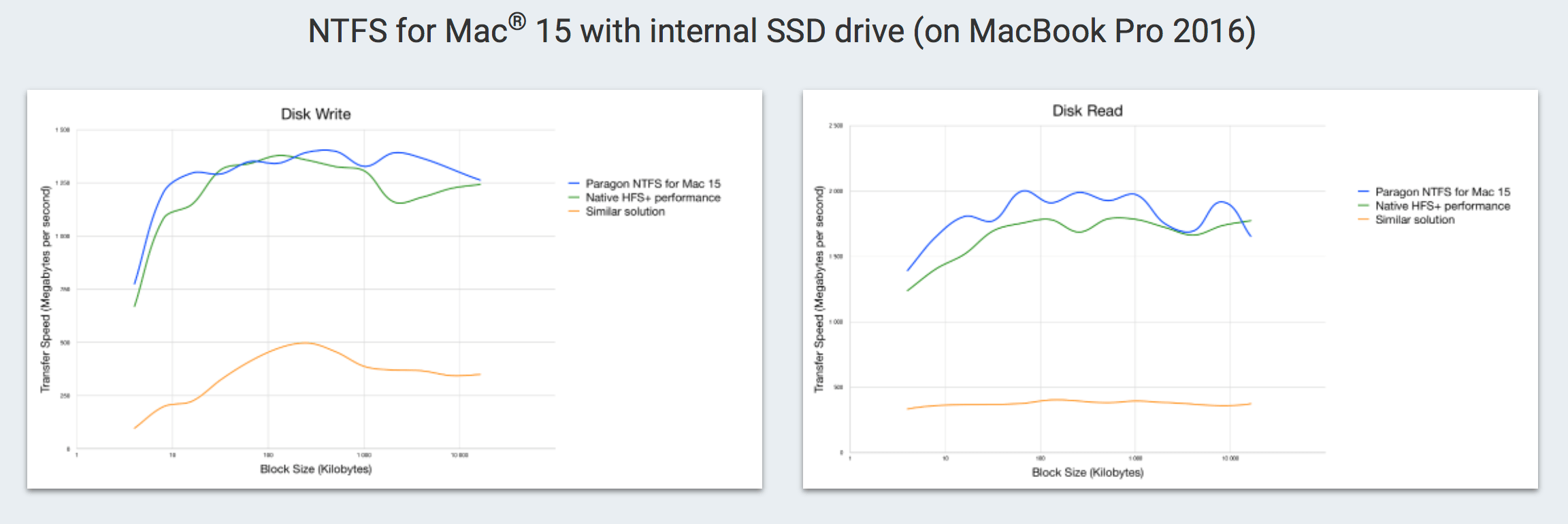Click Disk Write's "Transfer Speed" vertical axis label
The height and width of the screenshot is (524, 1568).
(46, 289)
